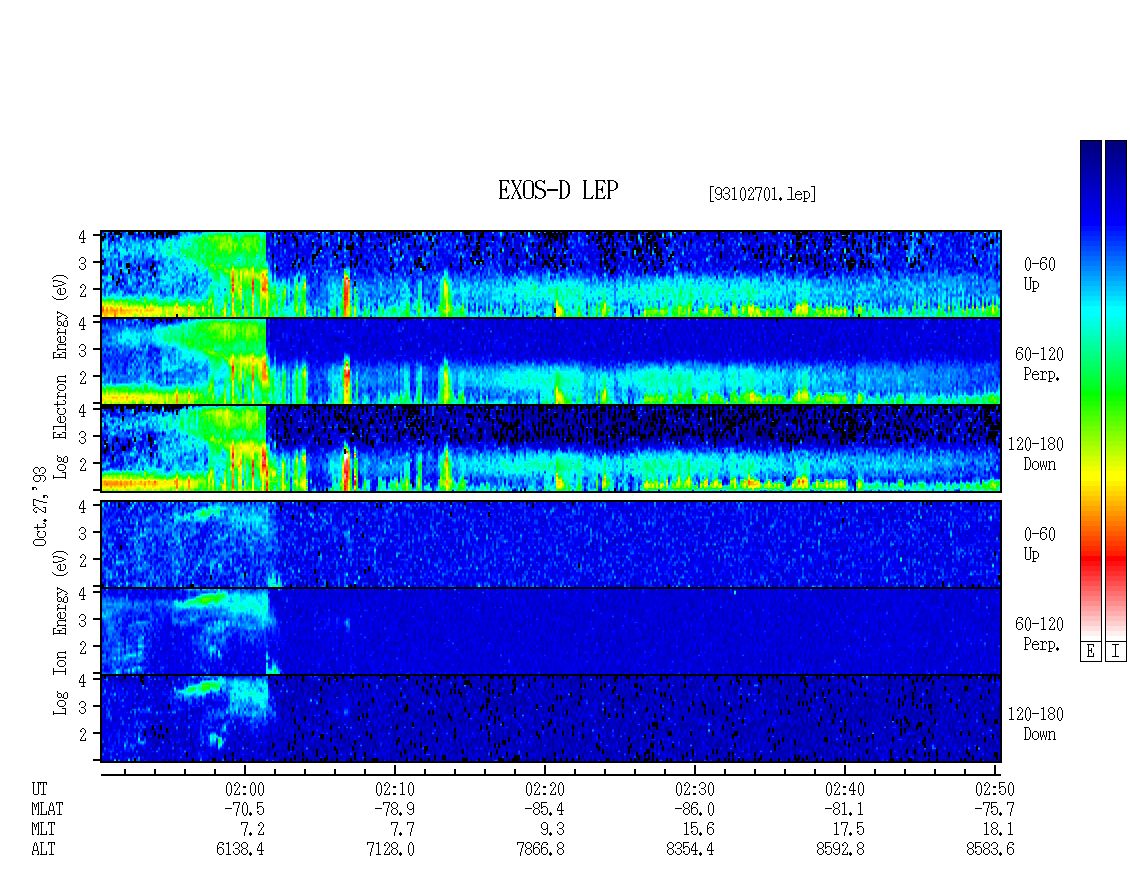Click the MLAT row label
Screen dimensions: 1130x875
[x=48, y=809]
